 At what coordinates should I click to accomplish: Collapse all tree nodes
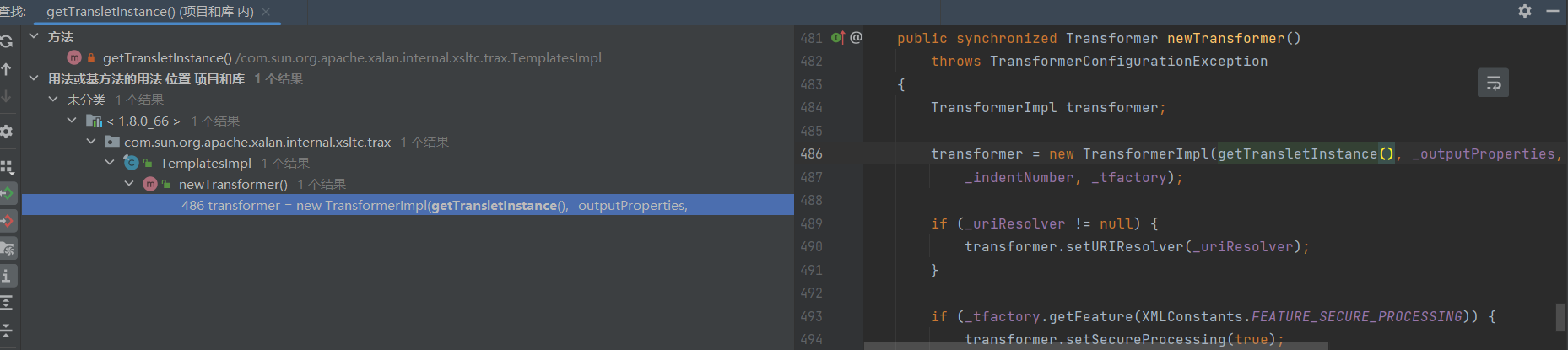pos(6,330)
